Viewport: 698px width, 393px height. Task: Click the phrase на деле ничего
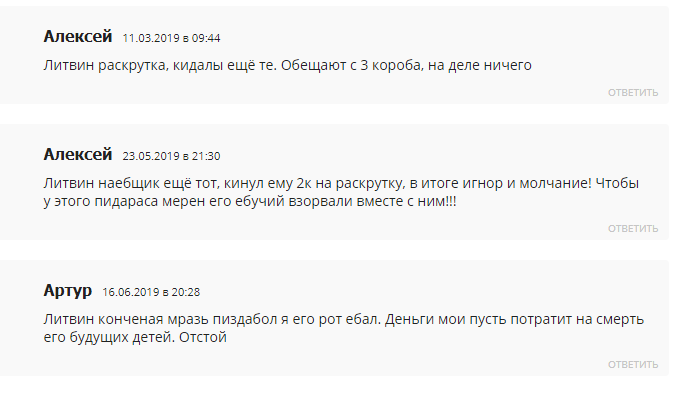tap(480, 65)
